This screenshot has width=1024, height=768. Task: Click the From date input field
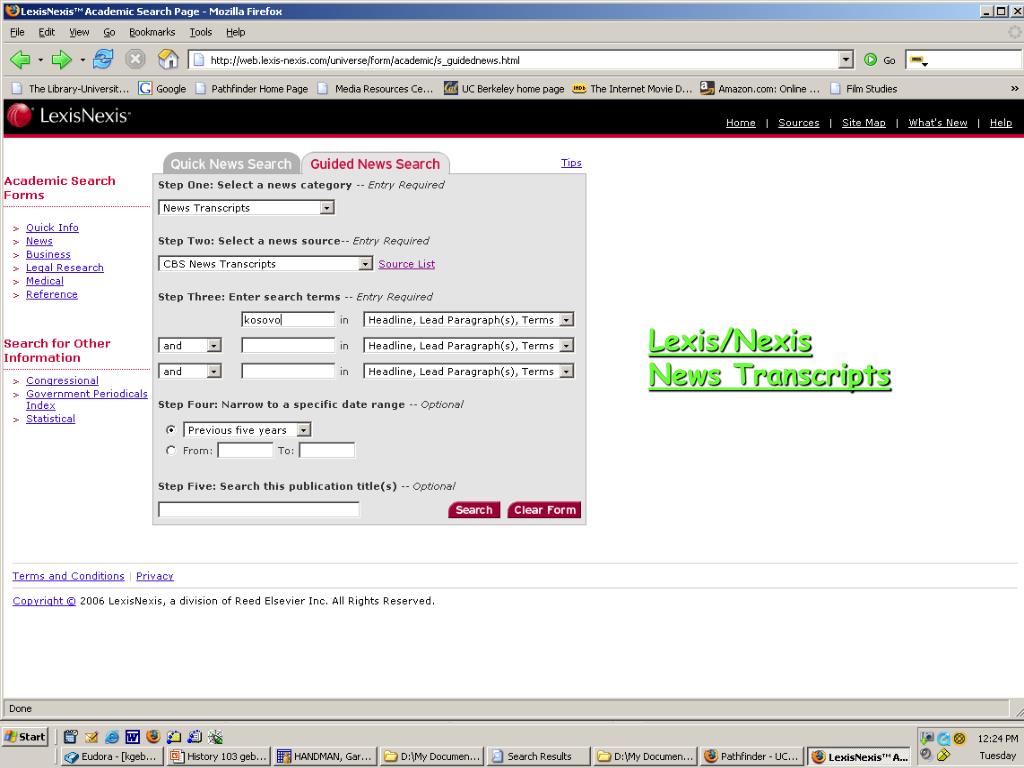[x=245, y=451]
